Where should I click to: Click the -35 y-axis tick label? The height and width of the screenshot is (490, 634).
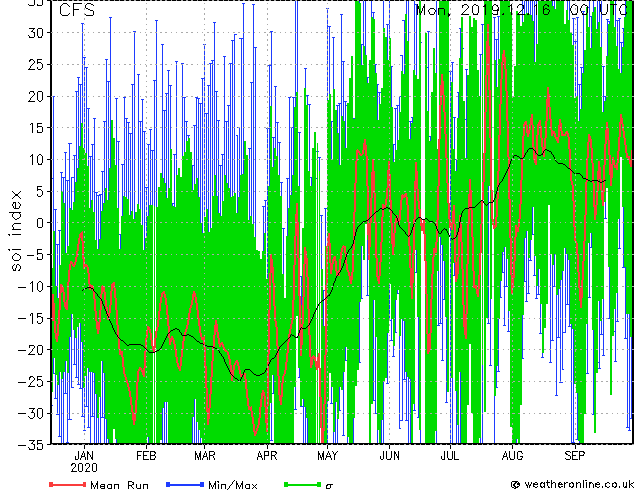tap(32, 445)
